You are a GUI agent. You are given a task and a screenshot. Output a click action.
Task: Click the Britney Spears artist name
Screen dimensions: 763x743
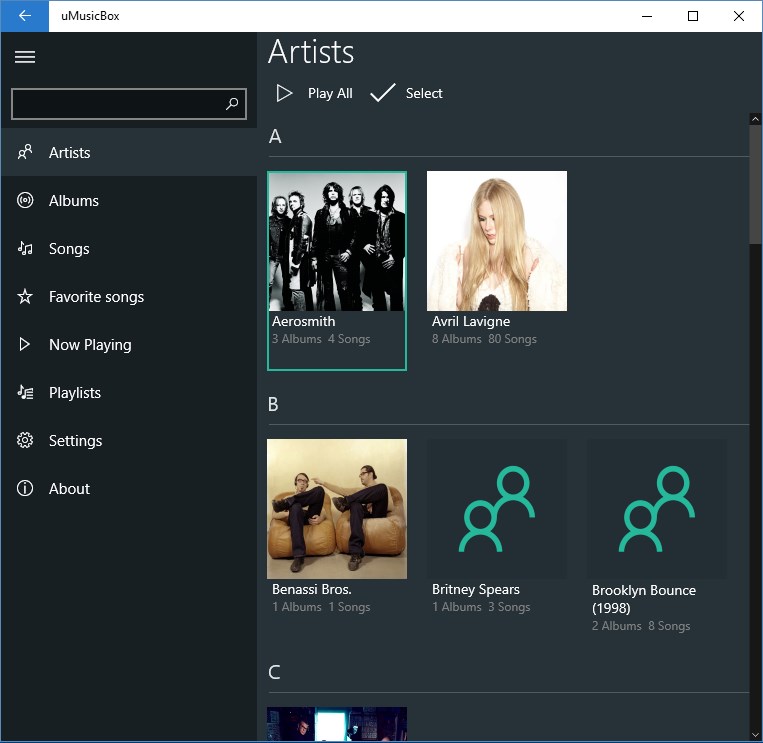point(475,590)
